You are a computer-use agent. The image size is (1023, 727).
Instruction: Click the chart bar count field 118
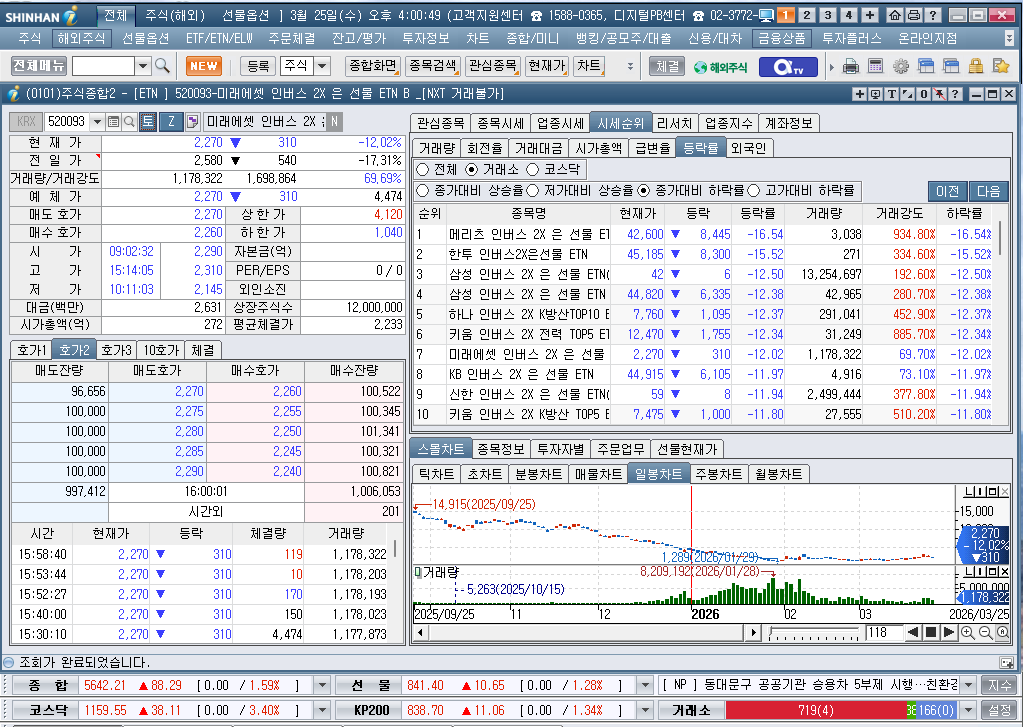click(x=883, y=632)
